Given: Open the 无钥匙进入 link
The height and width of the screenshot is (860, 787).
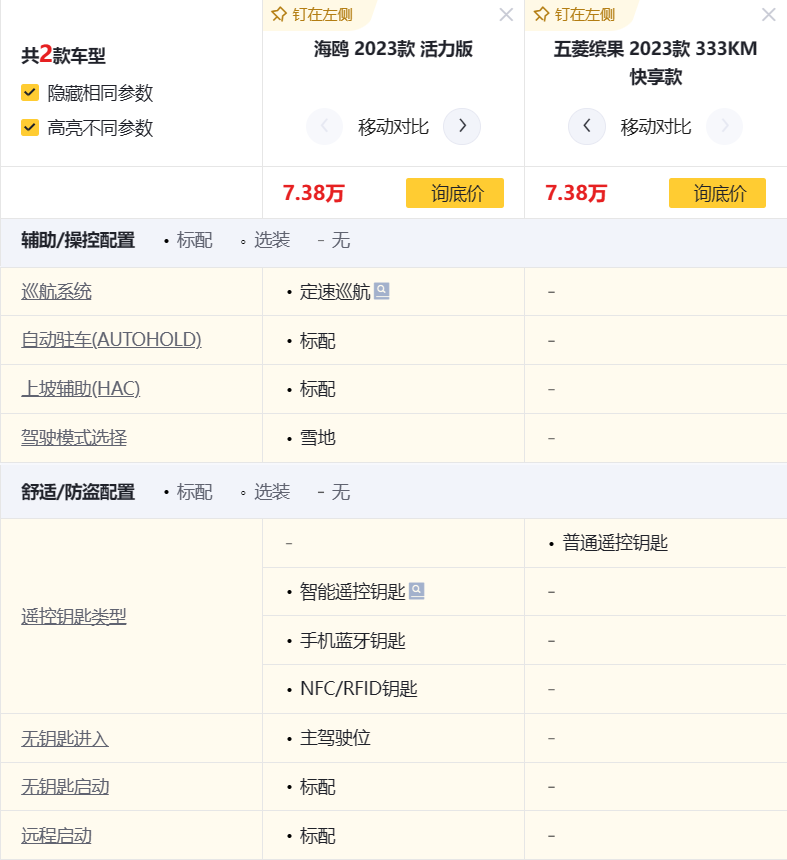Looking at the screenshot, I should click(65, 738).
